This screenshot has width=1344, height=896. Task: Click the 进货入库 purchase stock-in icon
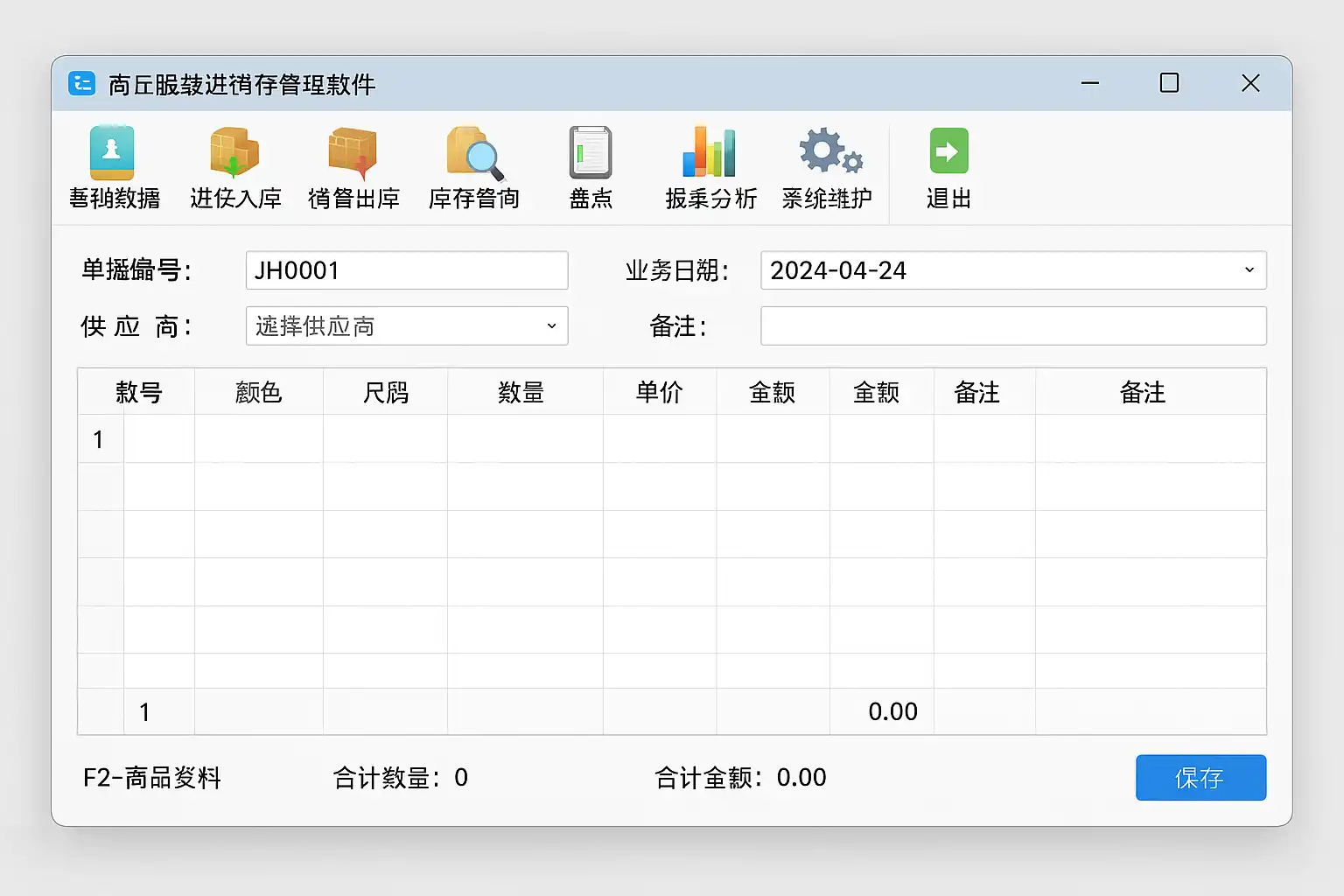click(x=234, y=154)
